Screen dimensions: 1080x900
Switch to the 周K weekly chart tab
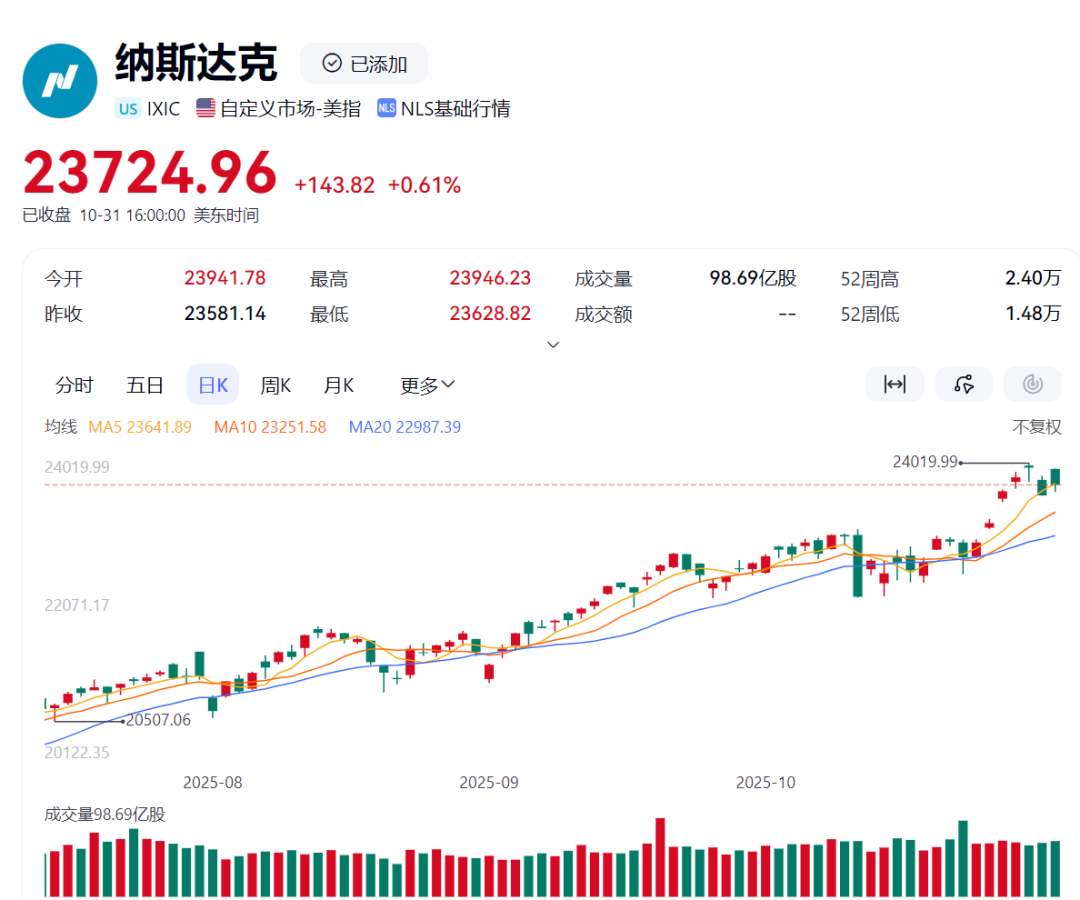click(275, 385)
